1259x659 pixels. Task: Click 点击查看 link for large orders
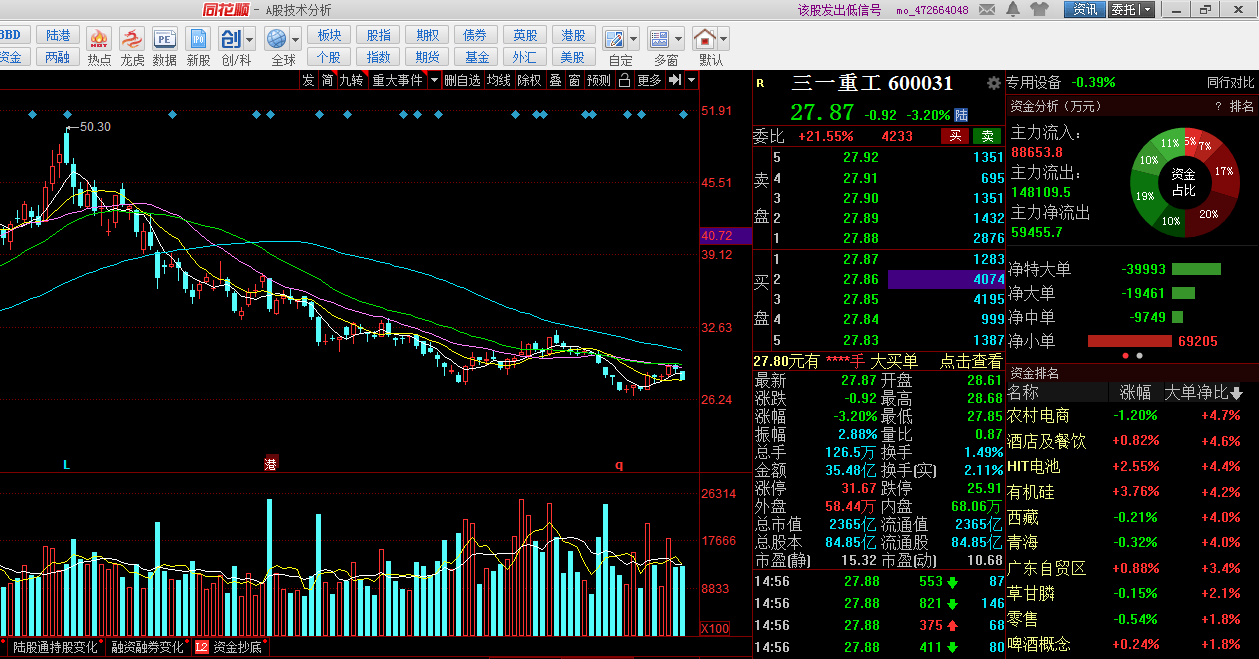pos(970,361)
